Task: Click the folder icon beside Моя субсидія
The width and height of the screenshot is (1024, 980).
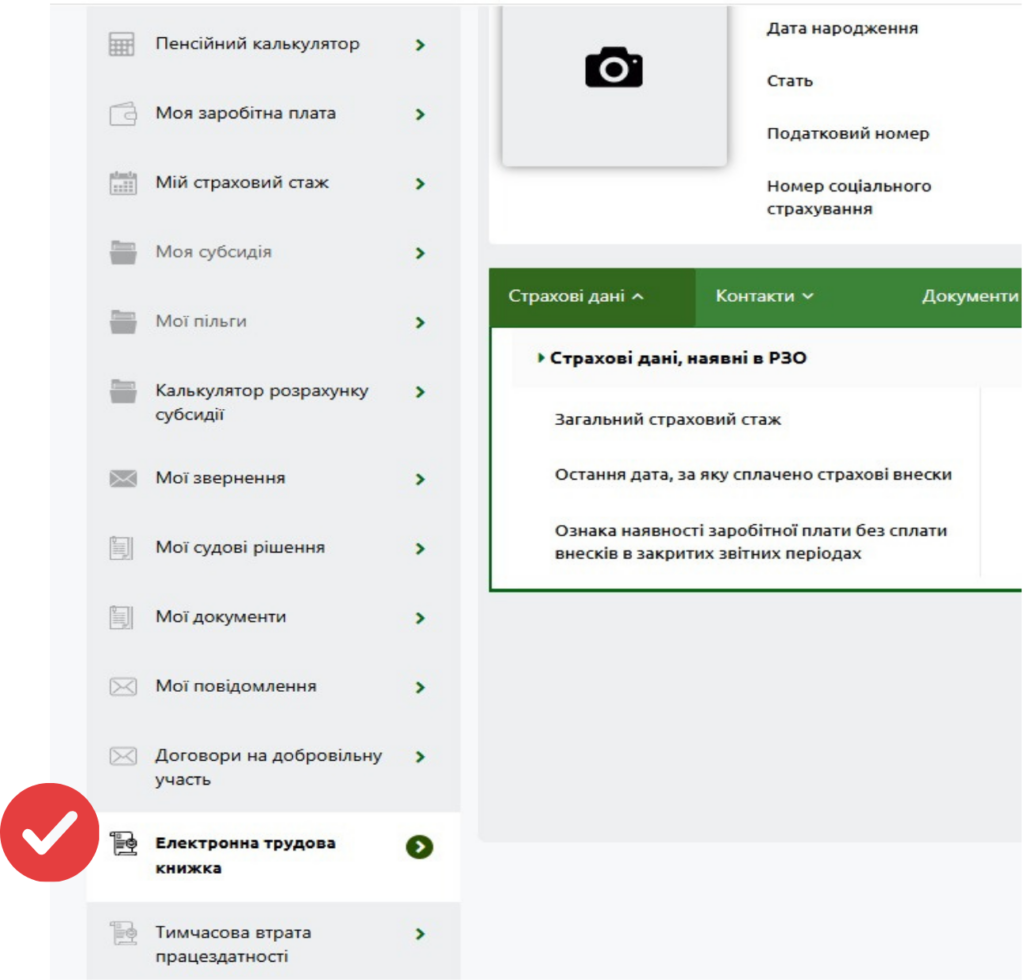Action: pos(123,253)
